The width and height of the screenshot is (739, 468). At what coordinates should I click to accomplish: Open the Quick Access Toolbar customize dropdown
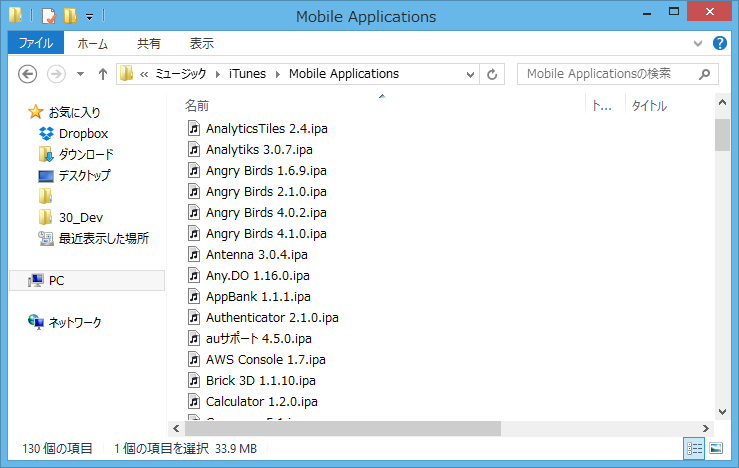(90, 17)
